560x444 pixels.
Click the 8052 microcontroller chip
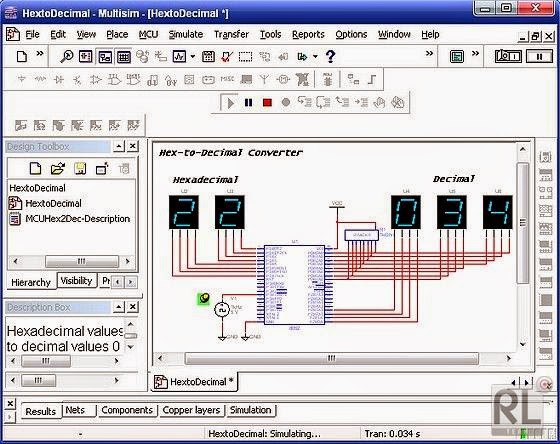point(294,285)
